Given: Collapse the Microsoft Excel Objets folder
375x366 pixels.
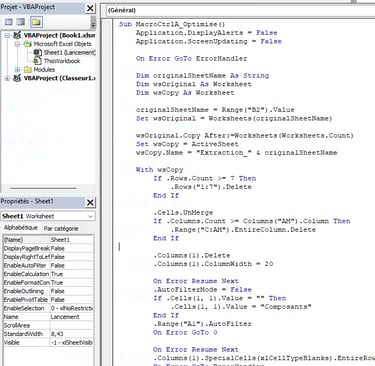Looking at the screenshot, I should point(18,44).
